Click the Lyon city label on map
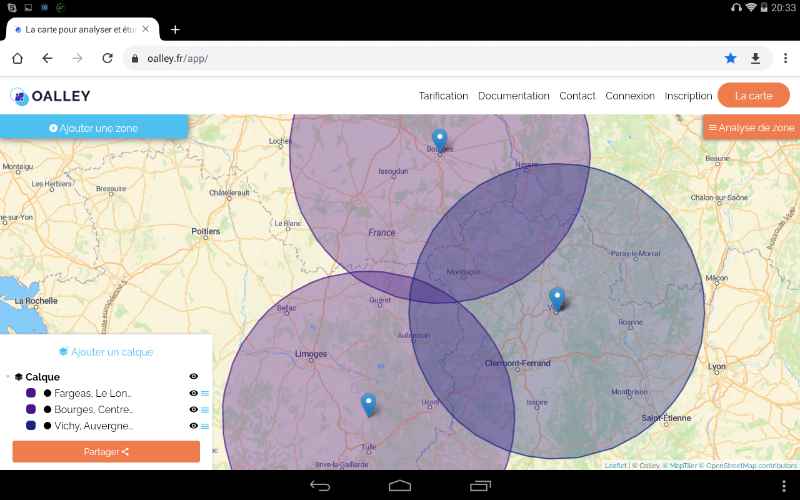 pos(716,366)
